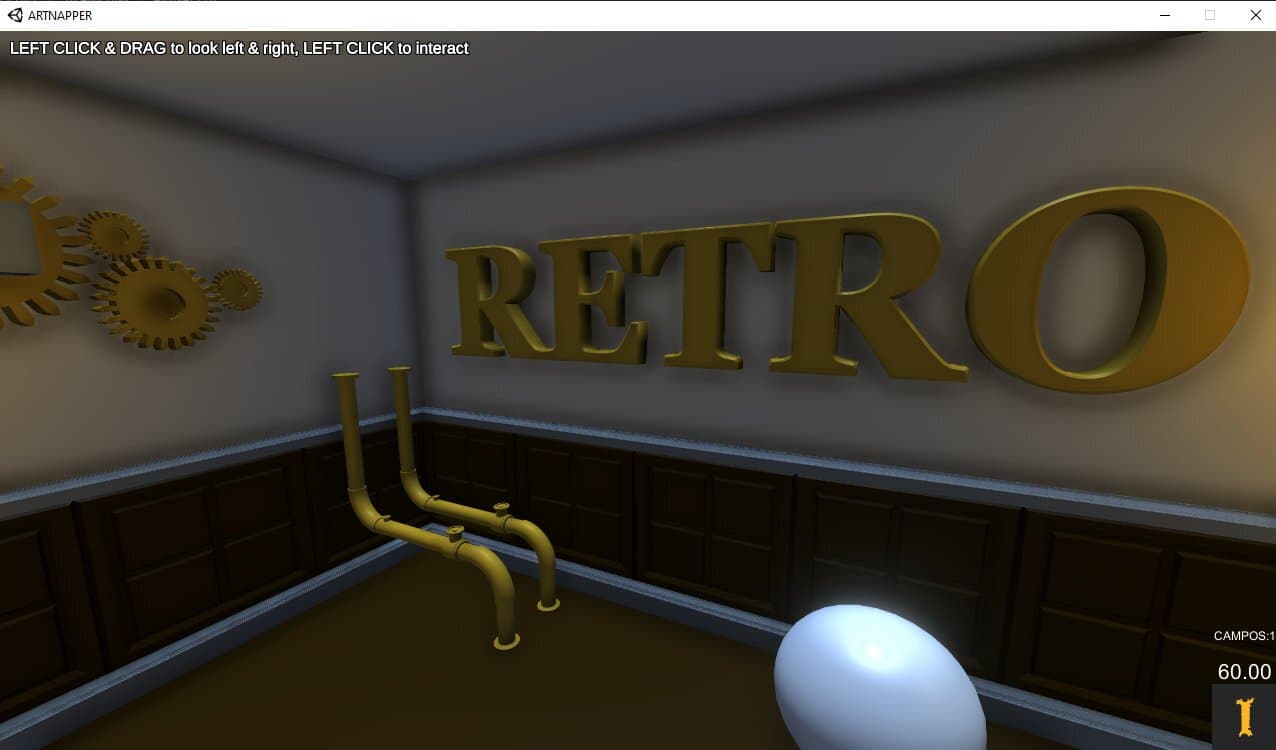The height and width of the screenshot is (750, 1276).
Task: Interact with the large central brass gear
Action: click(x=154, y=303)
